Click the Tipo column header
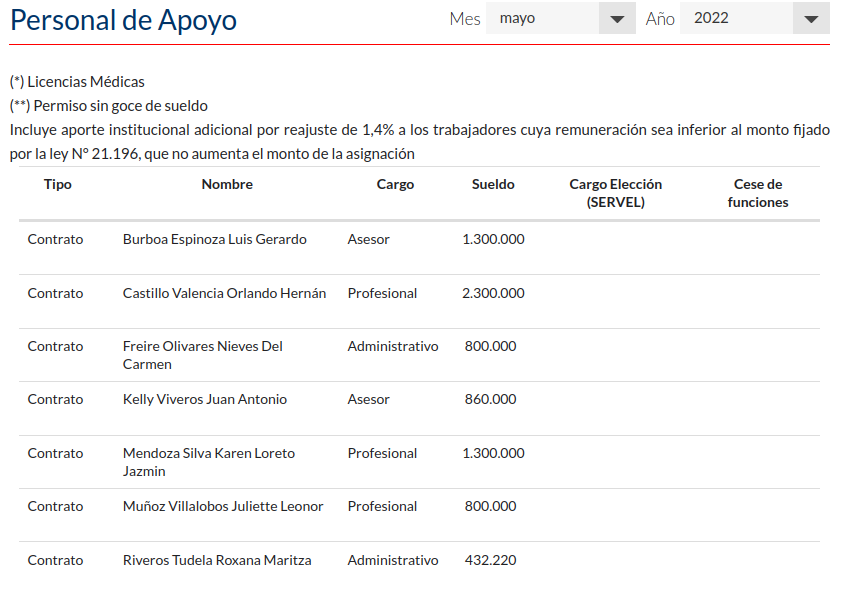This screenshot has width=859, height=601. [58, 184]
